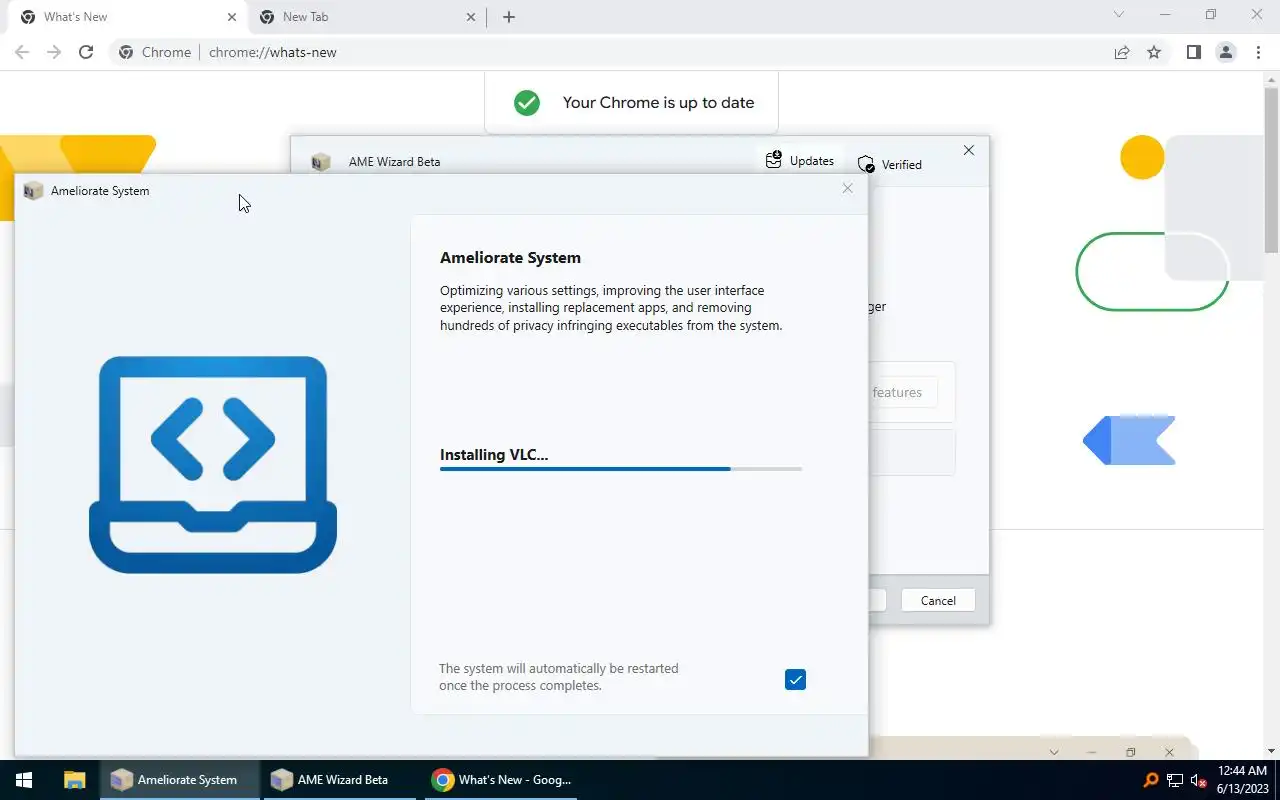
Task: Open Updates in AME Wizard Beta
Action: (x=800, y=160)
